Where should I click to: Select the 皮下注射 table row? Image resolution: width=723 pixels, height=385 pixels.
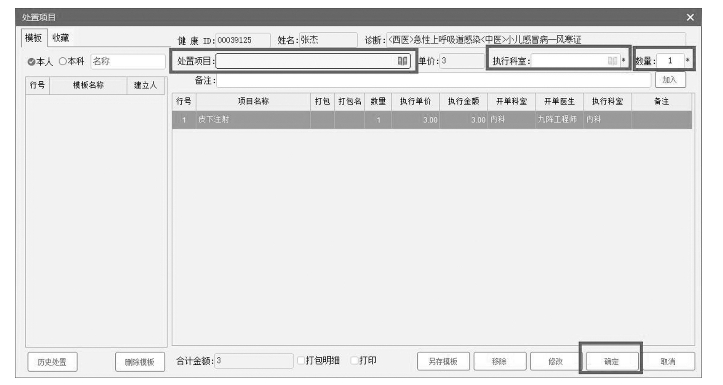click(432, 120)
